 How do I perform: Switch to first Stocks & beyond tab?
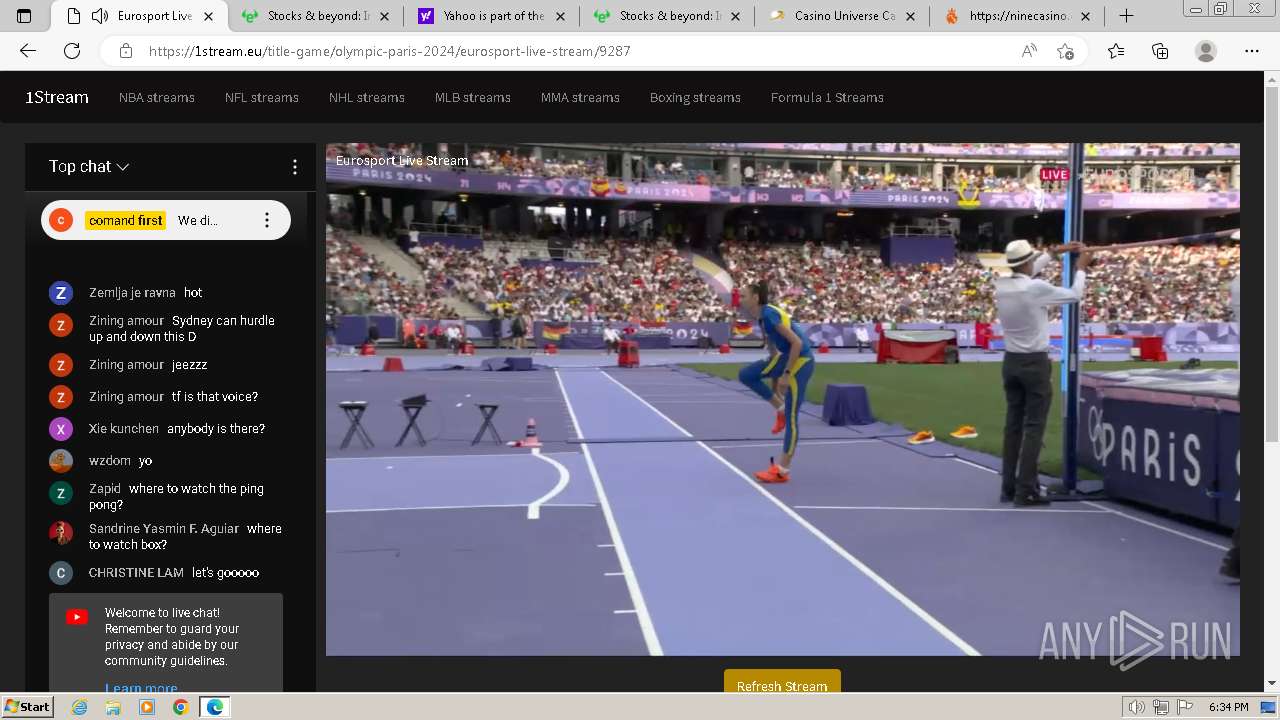(x=317, y=16)
